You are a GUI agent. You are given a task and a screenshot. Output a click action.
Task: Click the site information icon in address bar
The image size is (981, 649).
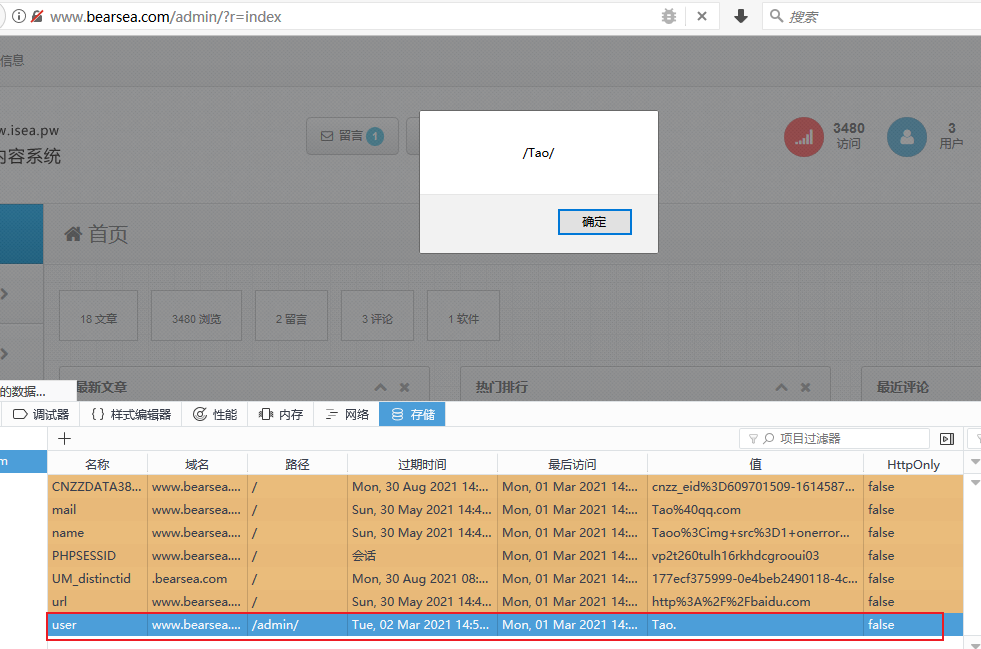pos(19,16)
